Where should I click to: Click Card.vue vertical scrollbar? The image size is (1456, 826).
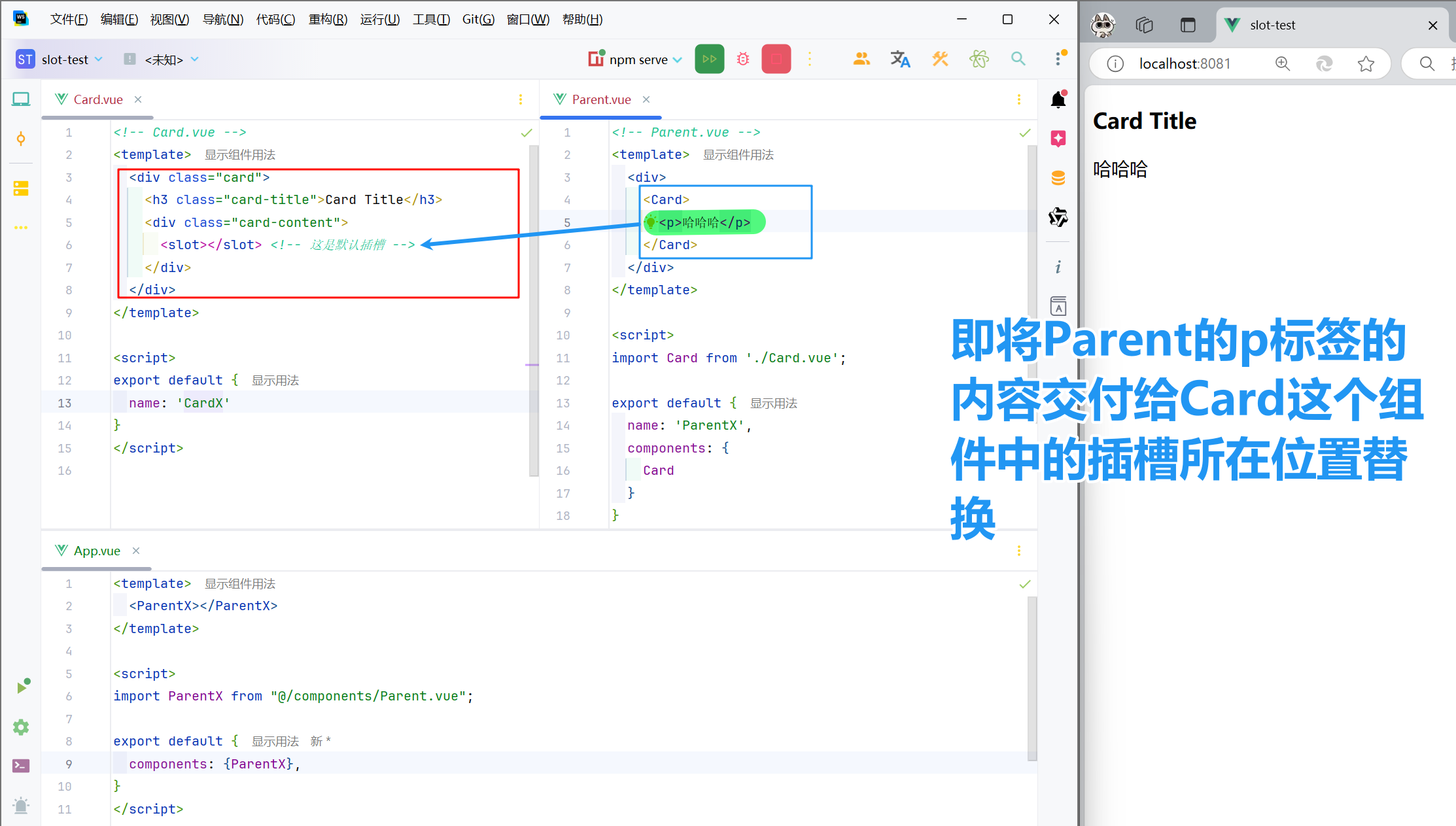click(534, 311)
